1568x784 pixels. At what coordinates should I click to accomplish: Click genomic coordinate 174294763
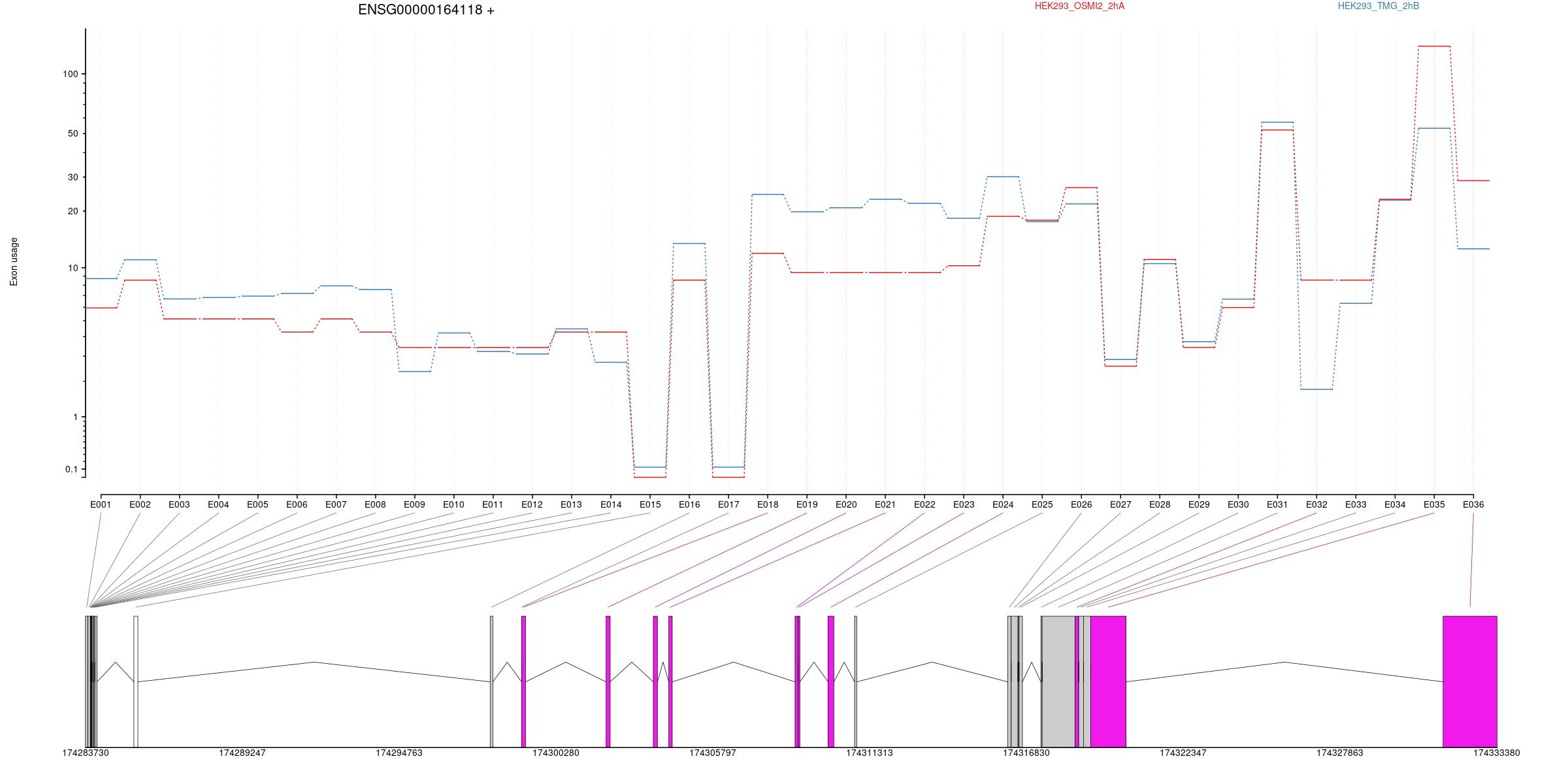tap(399, 753)
